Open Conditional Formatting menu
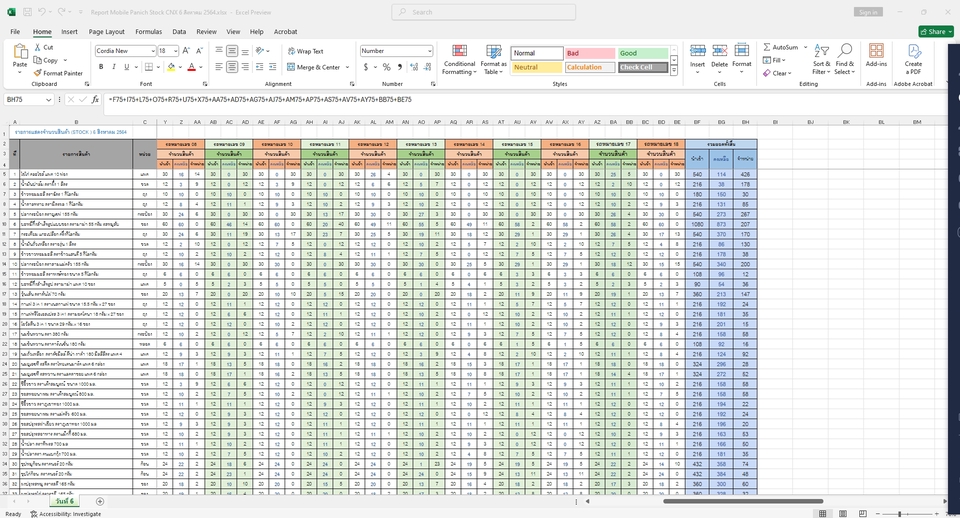 (x=459, y=59)
